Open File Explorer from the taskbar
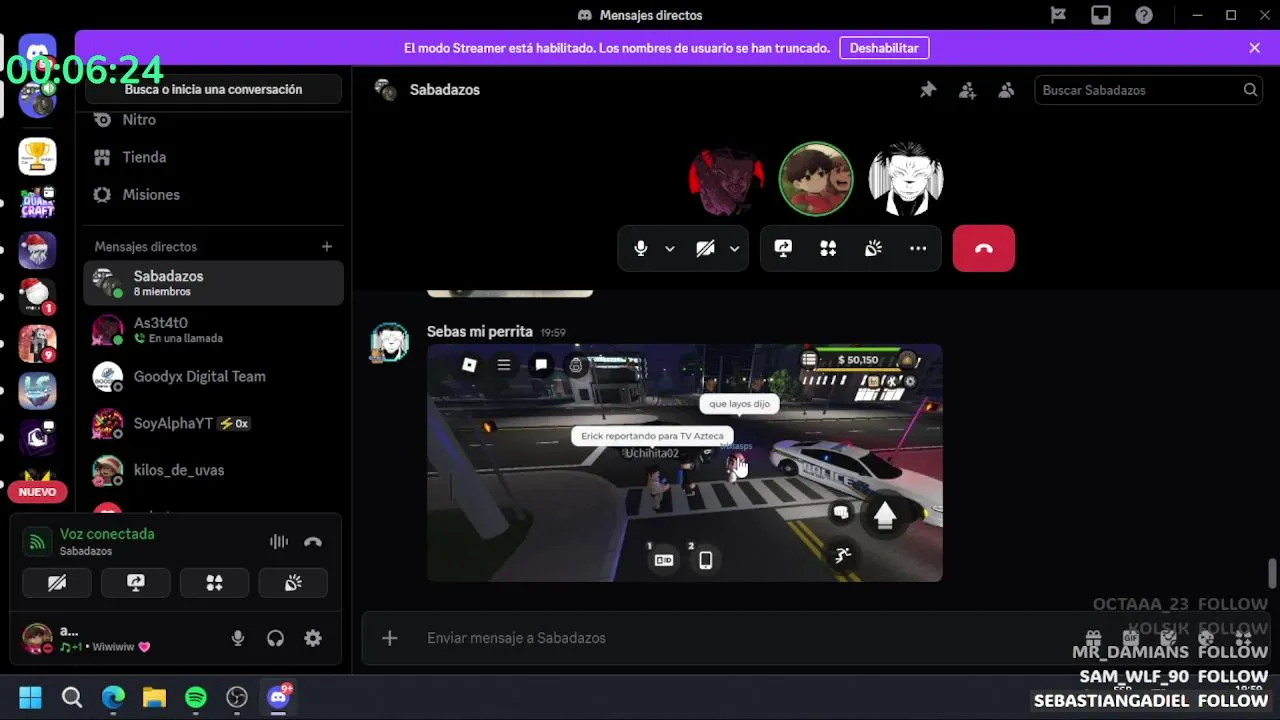Viewport: 1280px width, 720px height. click(x=154, y=697)
